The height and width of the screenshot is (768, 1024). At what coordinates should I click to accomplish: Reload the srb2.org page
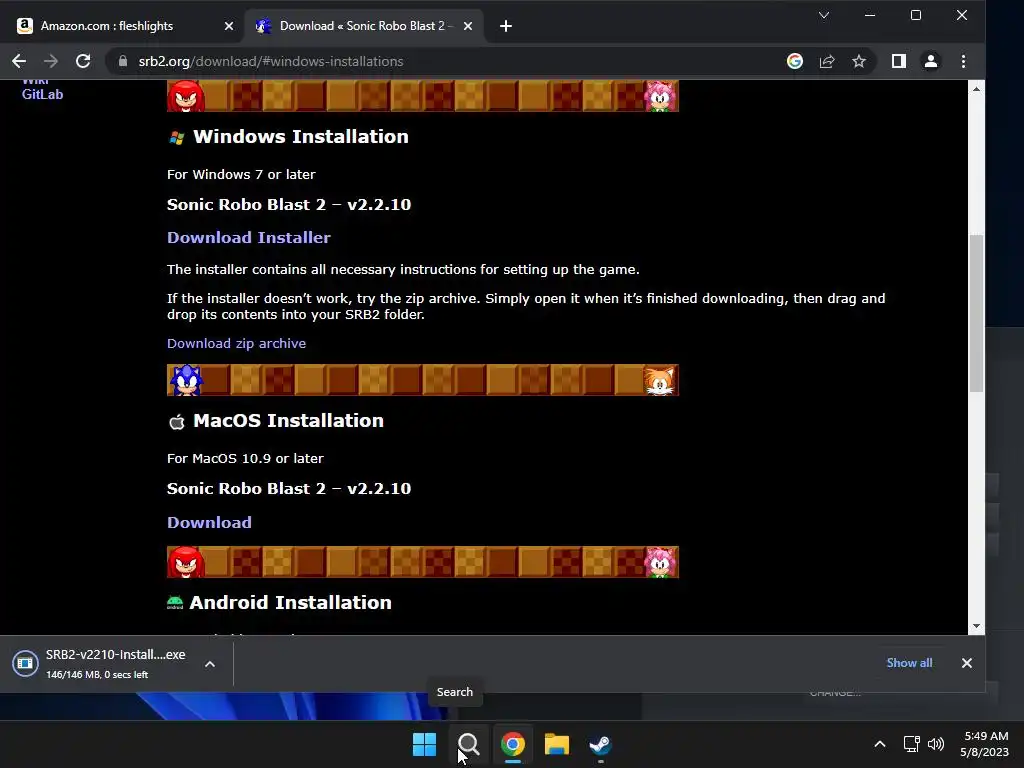tap(83, 61)
